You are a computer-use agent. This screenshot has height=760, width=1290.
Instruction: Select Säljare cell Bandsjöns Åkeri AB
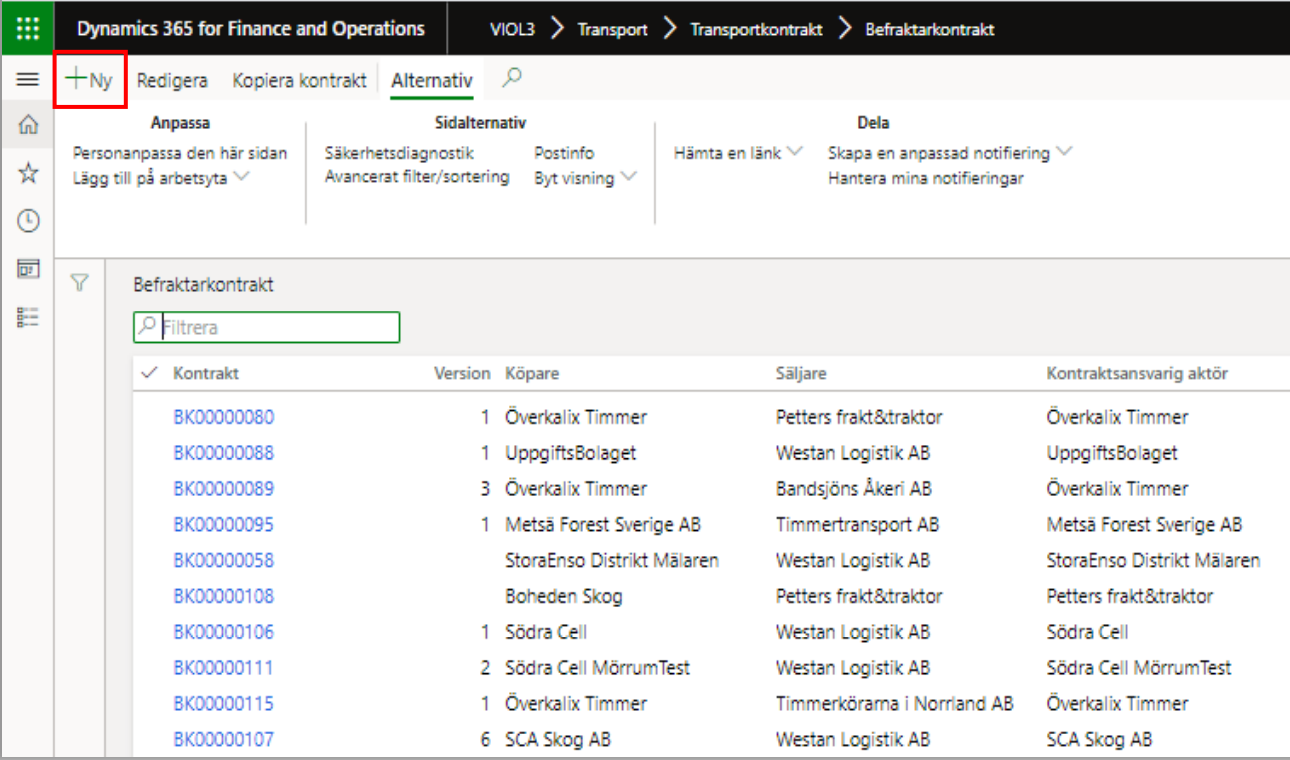click(854, 489)
